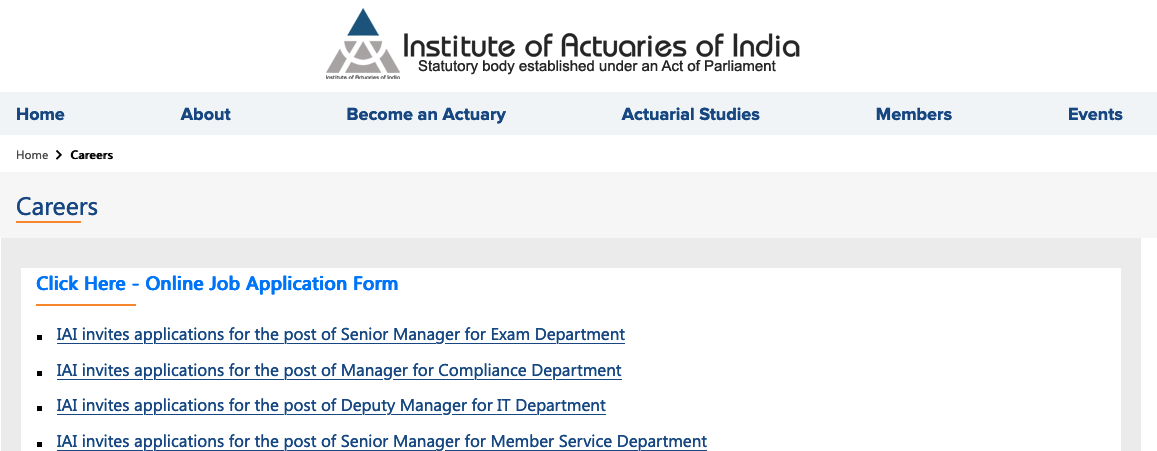Viewport: 1157px width, 451px height.
Task: Select Events in the navigation bar
Action: [1094, 114]
